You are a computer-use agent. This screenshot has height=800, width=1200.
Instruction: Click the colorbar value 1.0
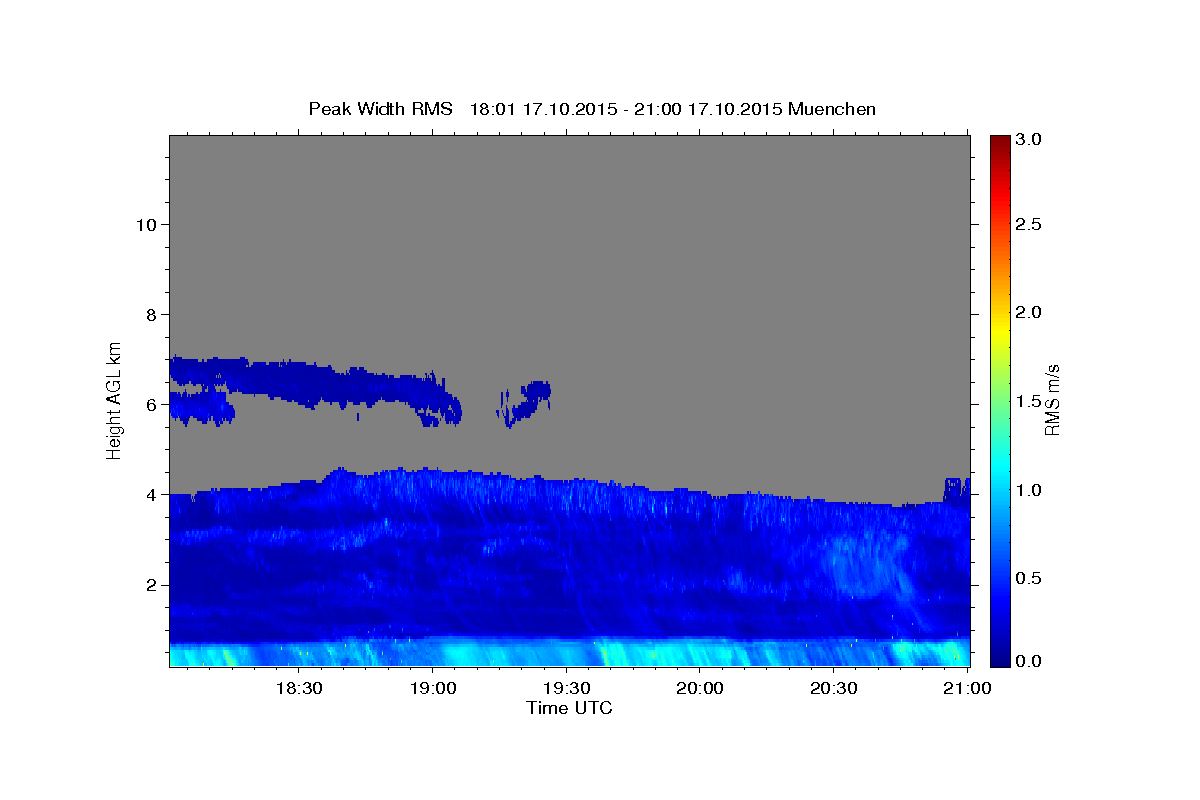tap(1029, 489)
